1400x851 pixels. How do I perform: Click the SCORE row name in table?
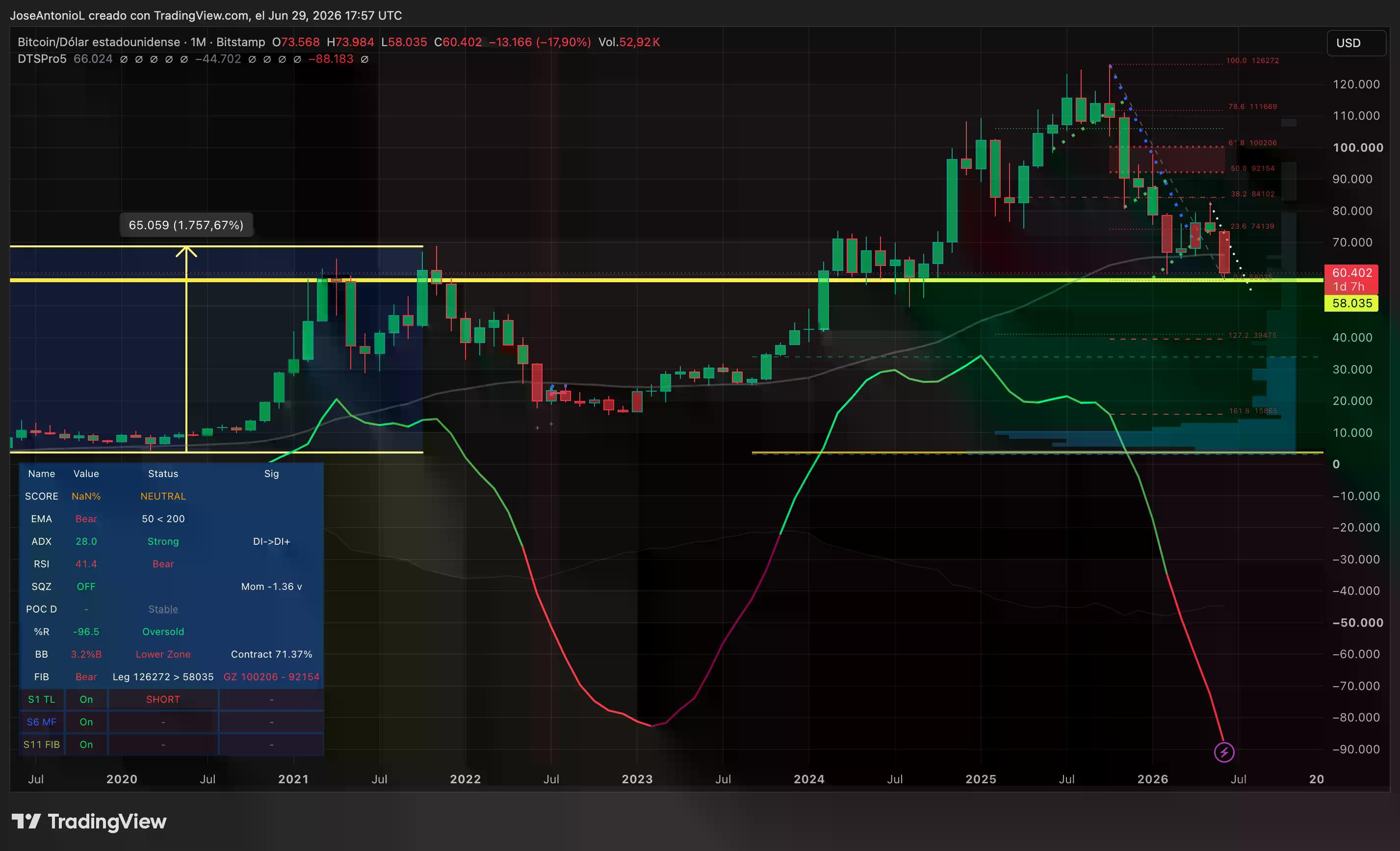[x=42, y=496]
